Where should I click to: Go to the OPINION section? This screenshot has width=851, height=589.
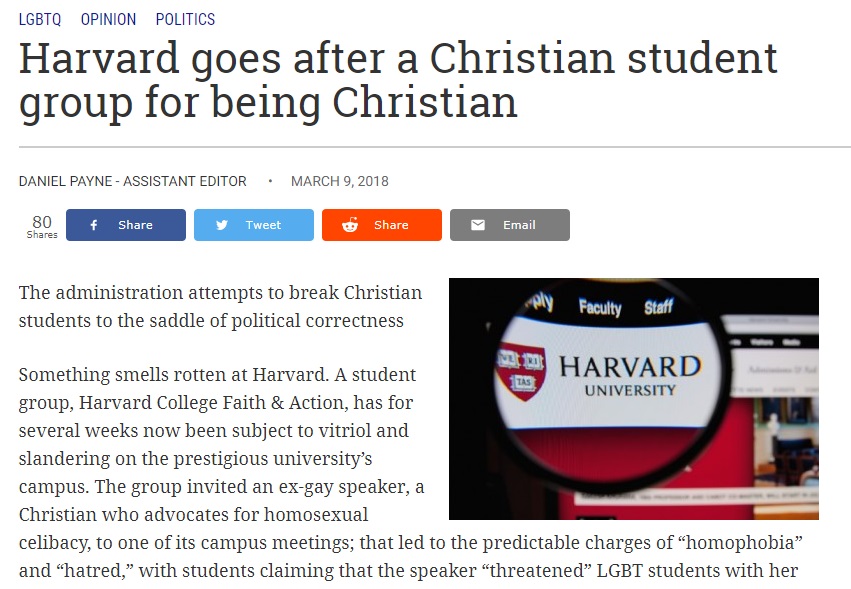(108, 19)
